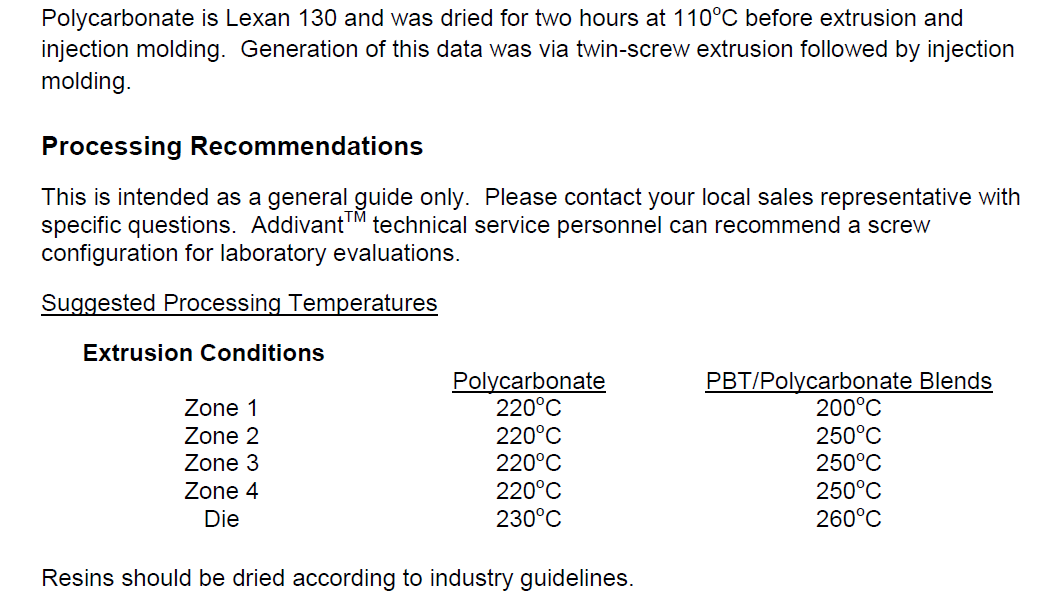
Task: Select the Blends Die temperature 260°C
Action: [x=849, y=519]
